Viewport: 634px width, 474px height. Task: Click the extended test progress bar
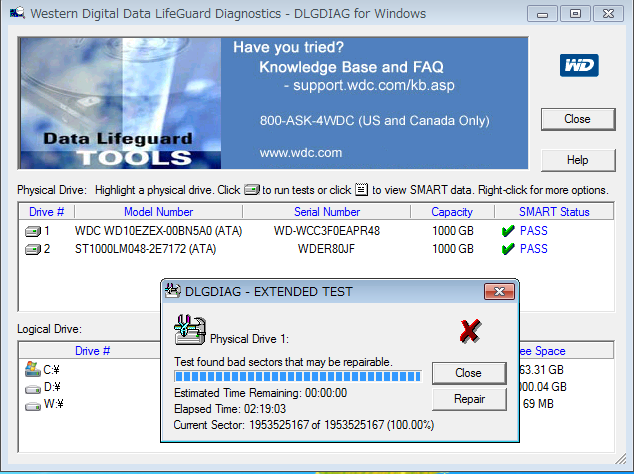298,377
